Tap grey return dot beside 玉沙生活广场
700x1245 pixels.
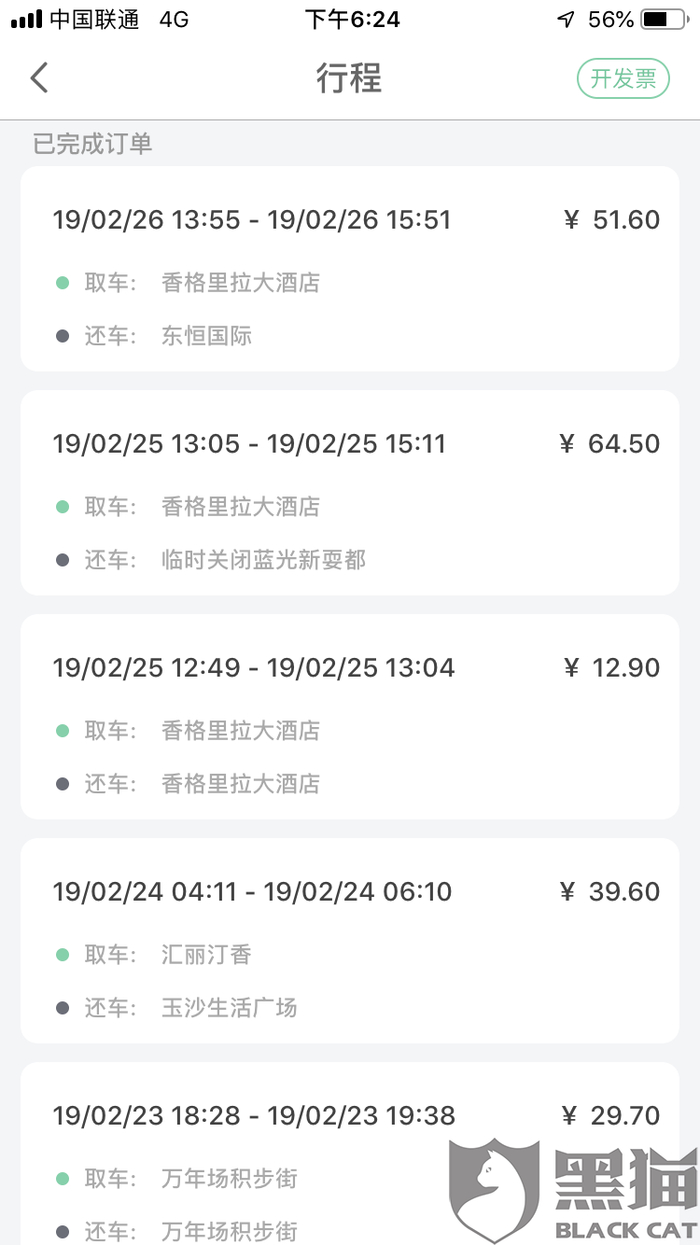pyautogui.click(x=62, y=1008)
